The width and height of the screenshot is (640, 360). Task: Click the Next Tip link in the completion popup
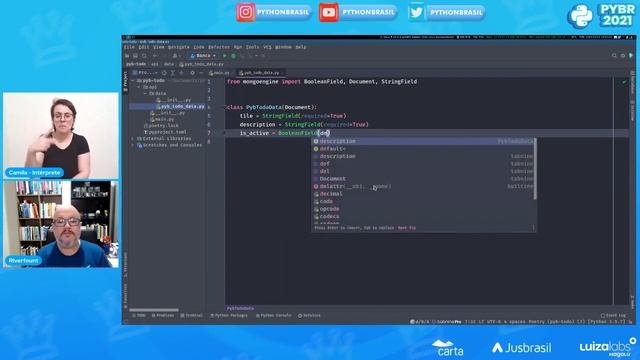(x=407, y=228)
